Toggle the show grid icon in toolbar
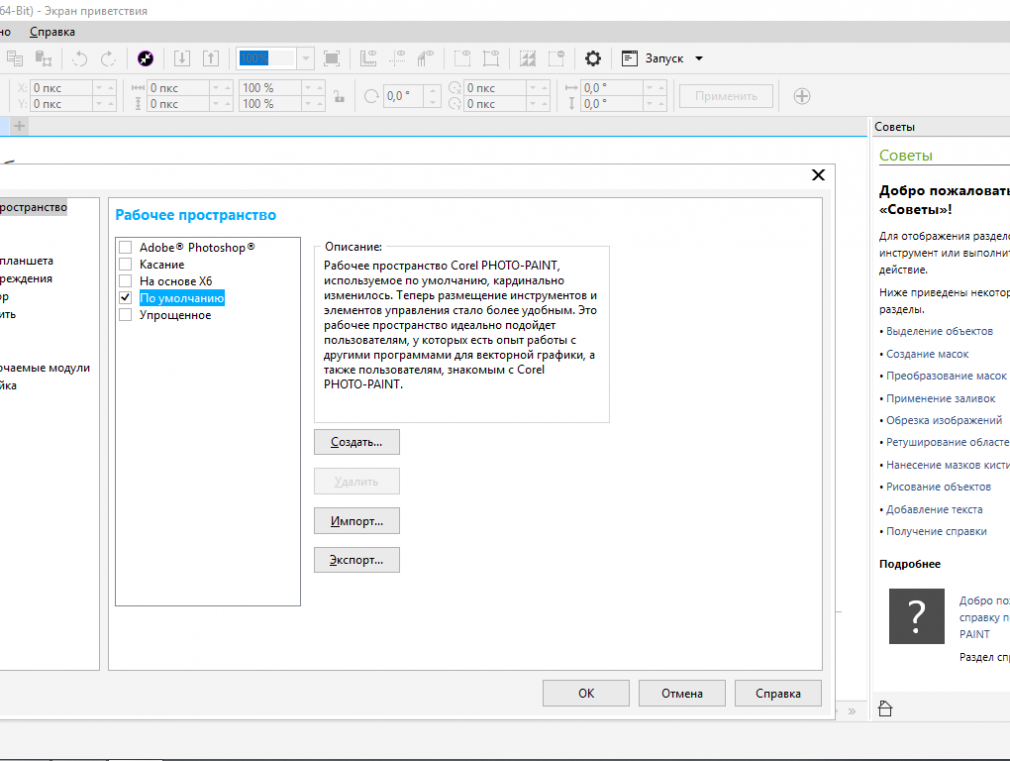The height and width of the screenshot is (761, 1010). (x=425, y=59)
